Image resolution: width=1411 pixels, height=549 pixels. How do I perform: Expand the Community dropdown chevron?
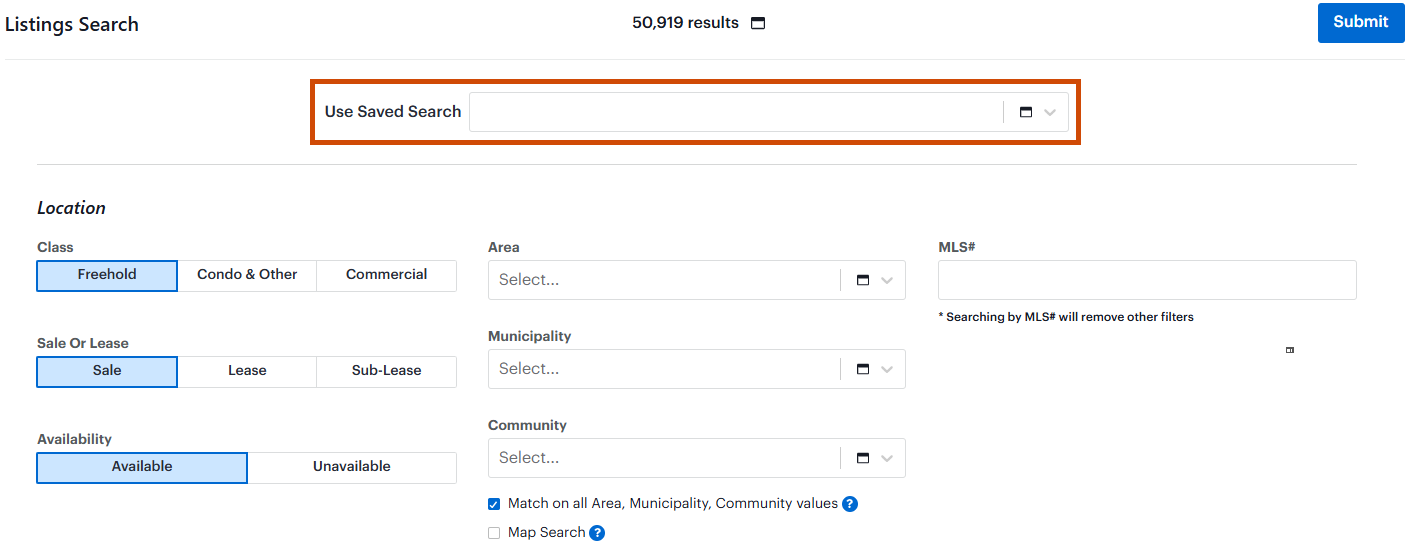pos(887,458)
